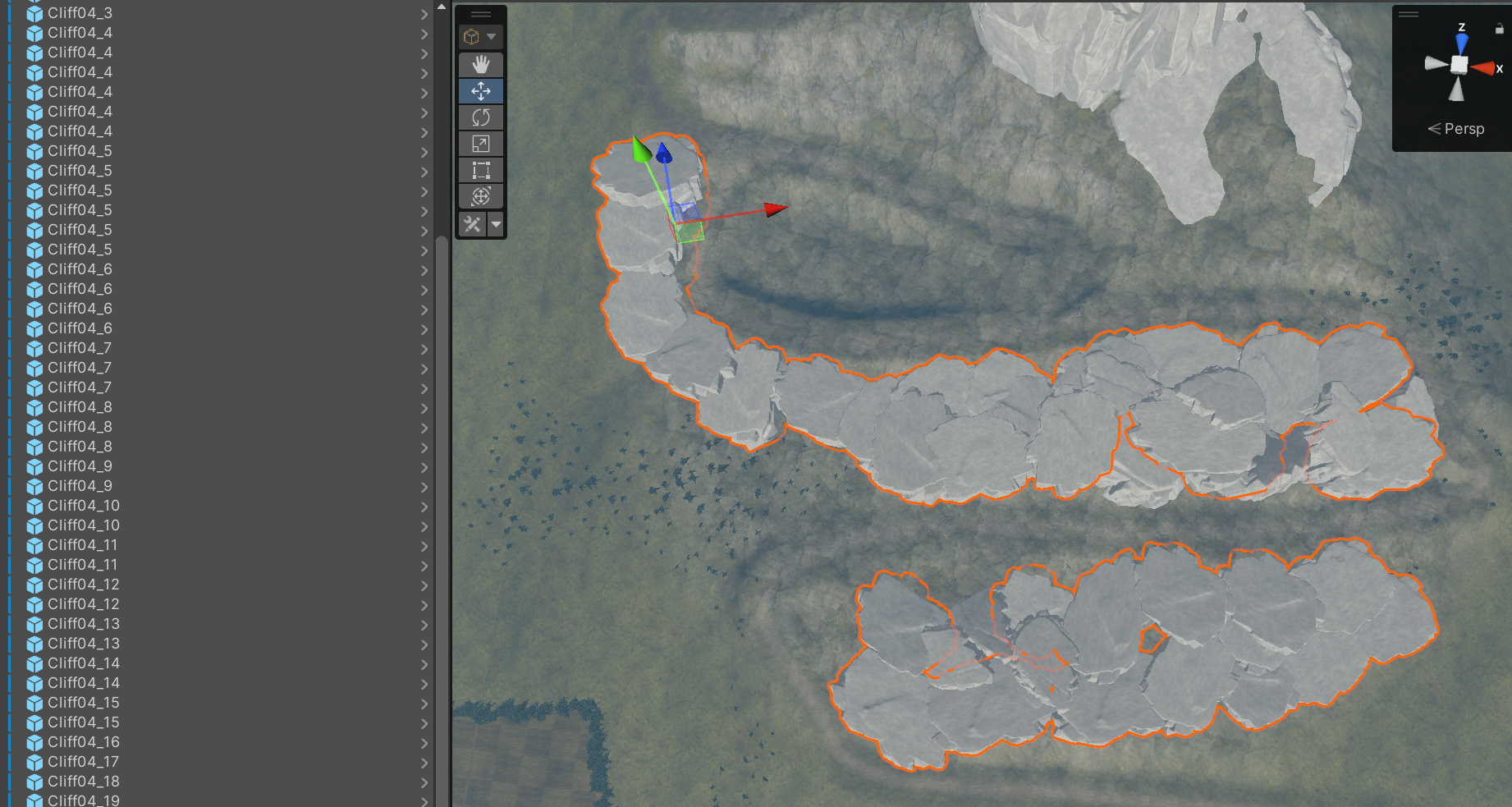This screenshot has height=807, width=1512.
Task: Open the Cliff04_3 prefab chevron arrow
Action: pos(424,14)
